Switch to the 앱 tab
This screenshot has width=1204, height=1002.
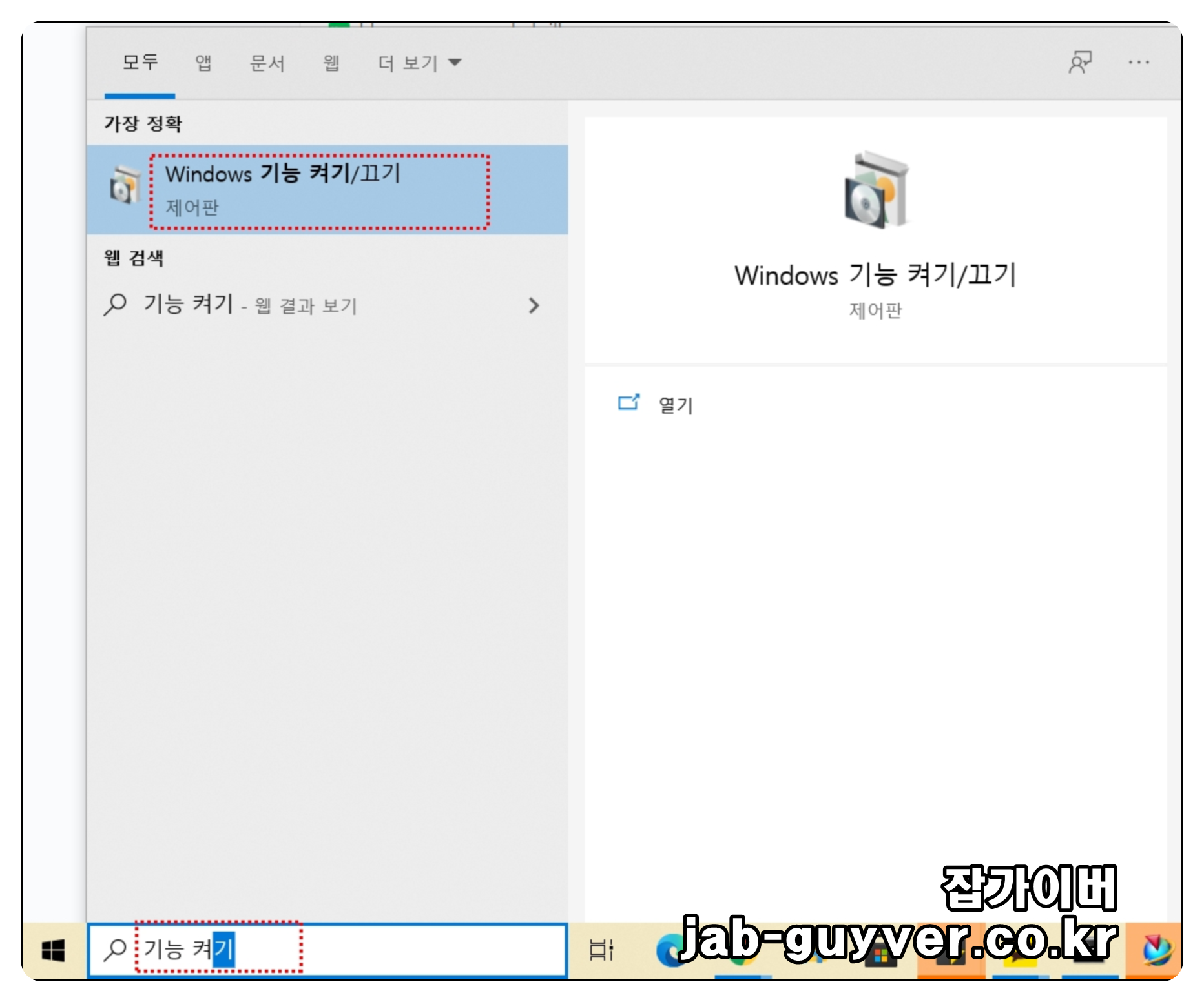pos(203,63)
